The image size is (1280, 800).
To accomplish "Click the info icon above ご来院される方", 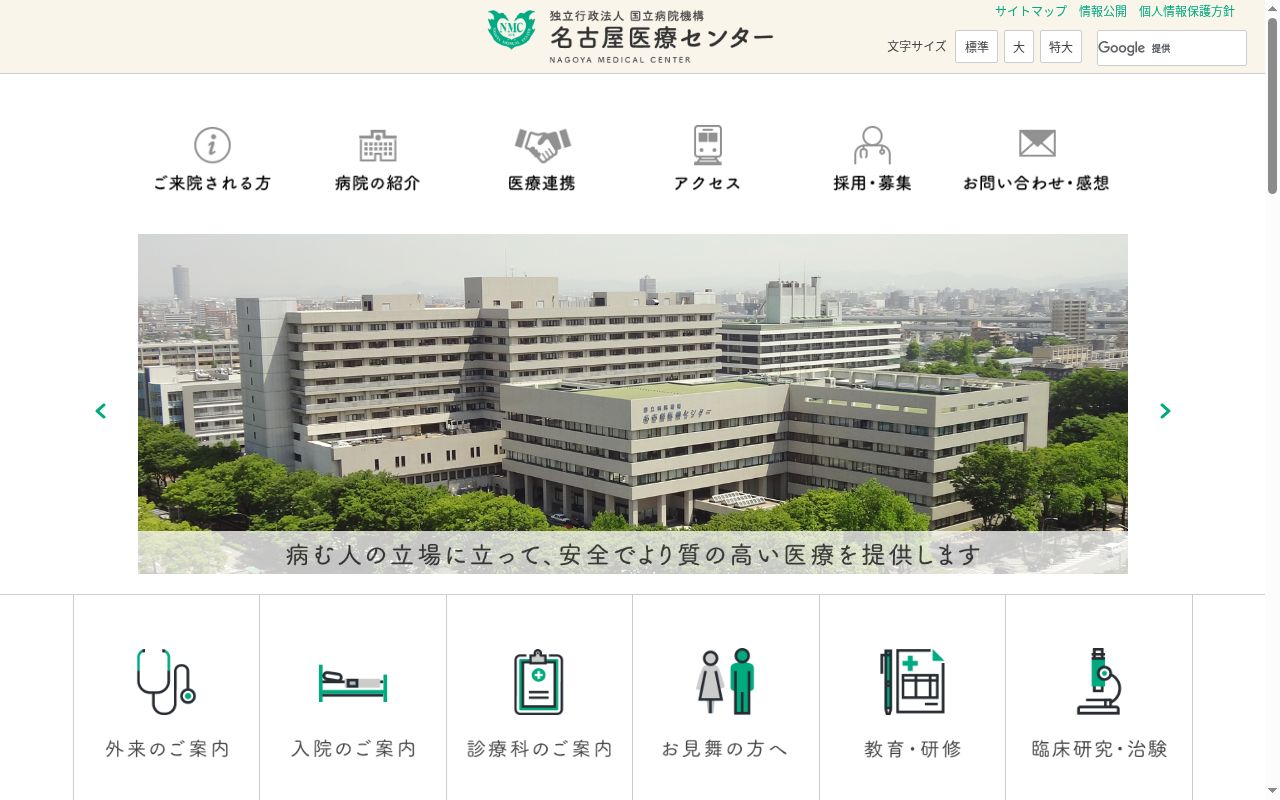I will click(x=212, y=145).
